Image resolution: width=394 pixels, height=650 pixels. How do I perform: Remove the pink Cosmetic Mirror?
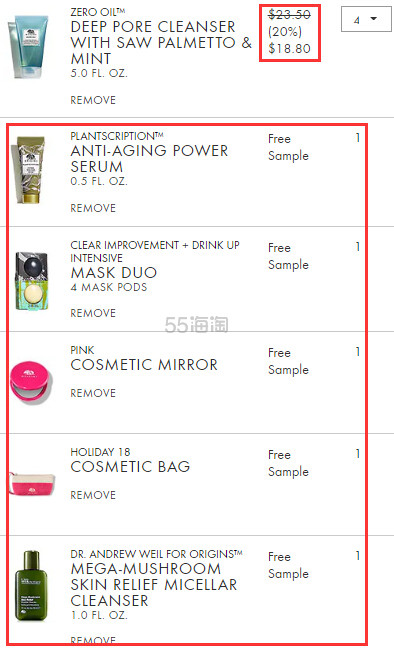pos(93,393)
